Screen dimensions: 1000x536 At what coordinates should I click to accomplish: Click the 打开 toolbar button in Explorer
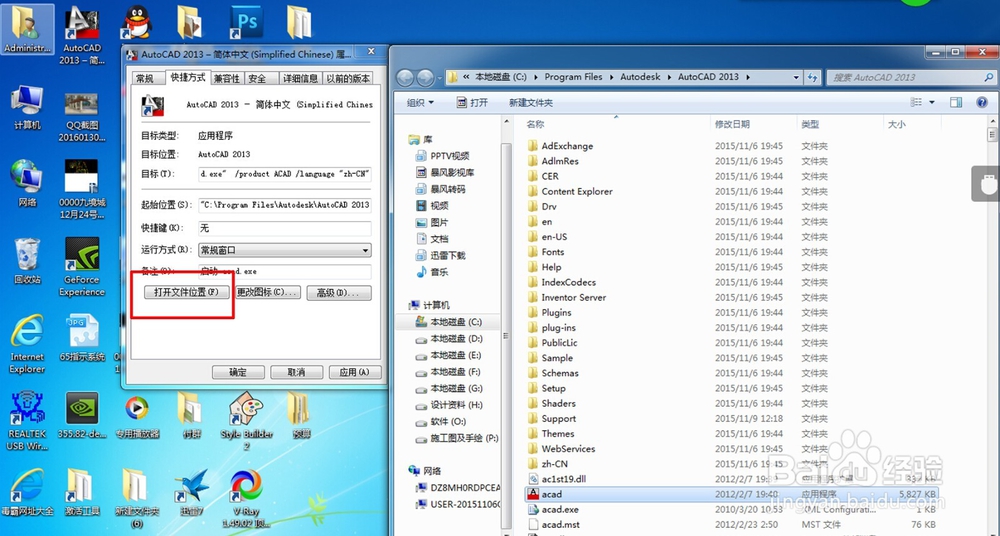[x=473, y=103]
